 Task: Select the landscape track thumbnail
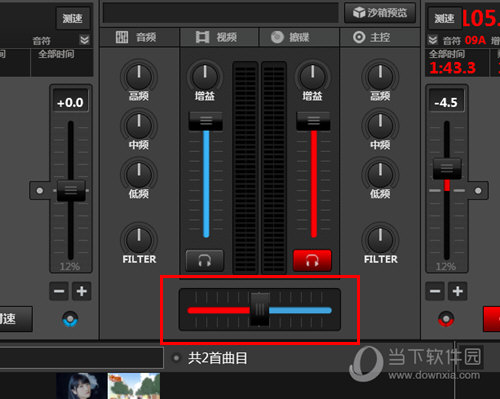[134, 386]
